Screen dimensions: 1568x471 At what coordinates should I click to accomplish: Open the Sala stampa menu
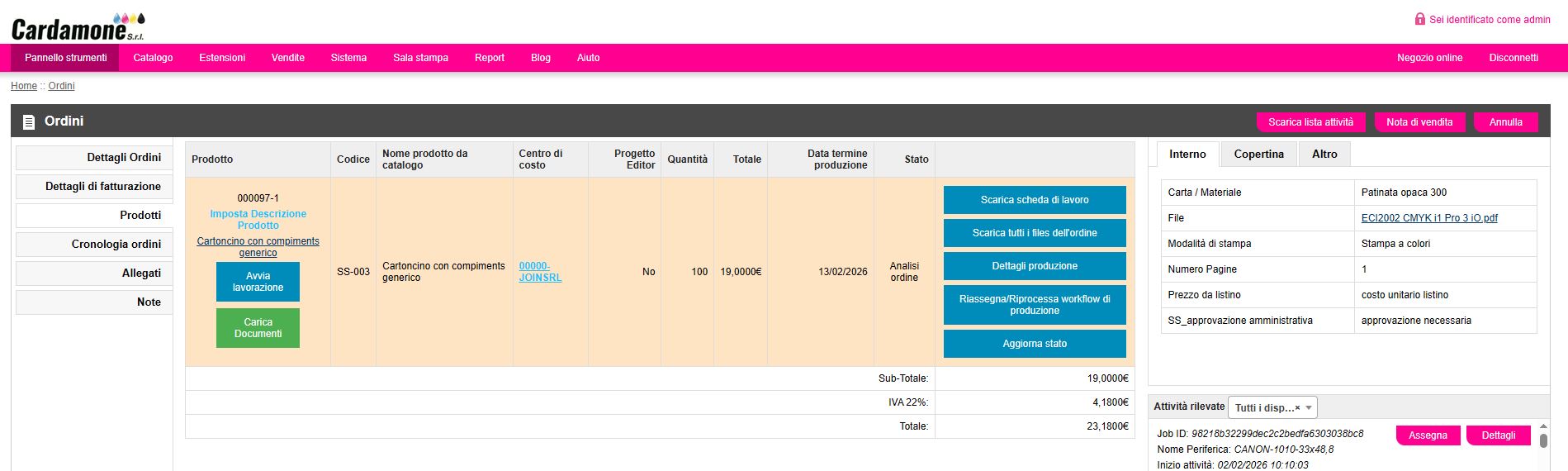pyautogui.click(x=420, y=58)
